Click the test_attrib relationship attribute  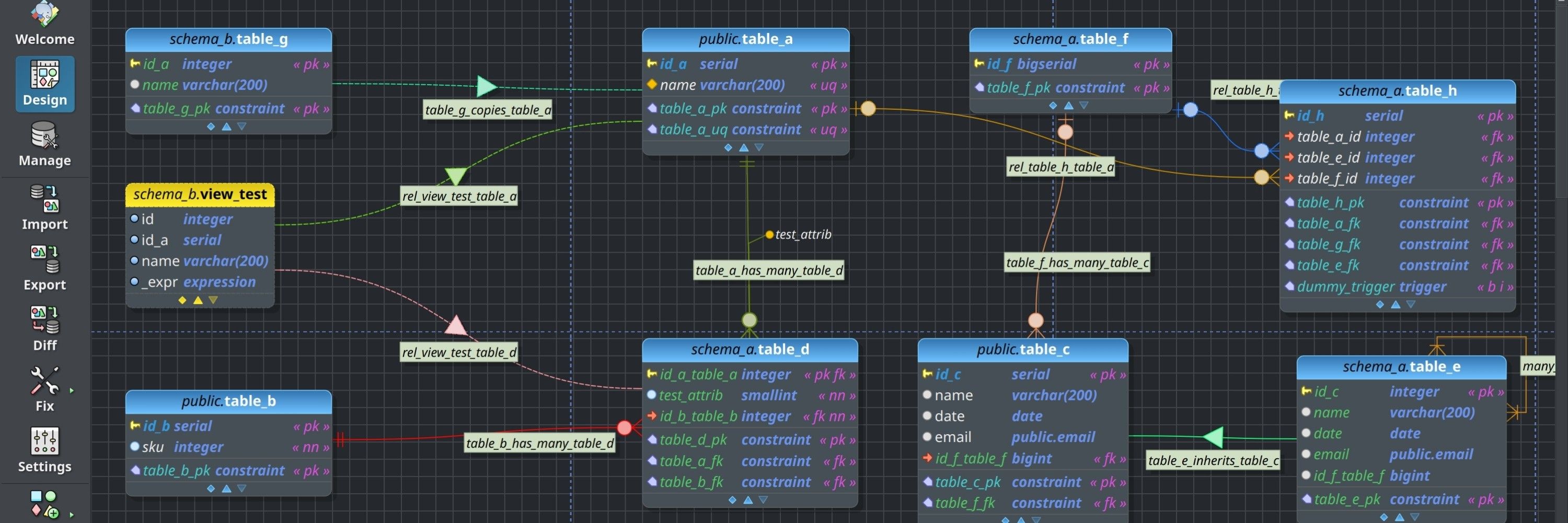(798, 235)
